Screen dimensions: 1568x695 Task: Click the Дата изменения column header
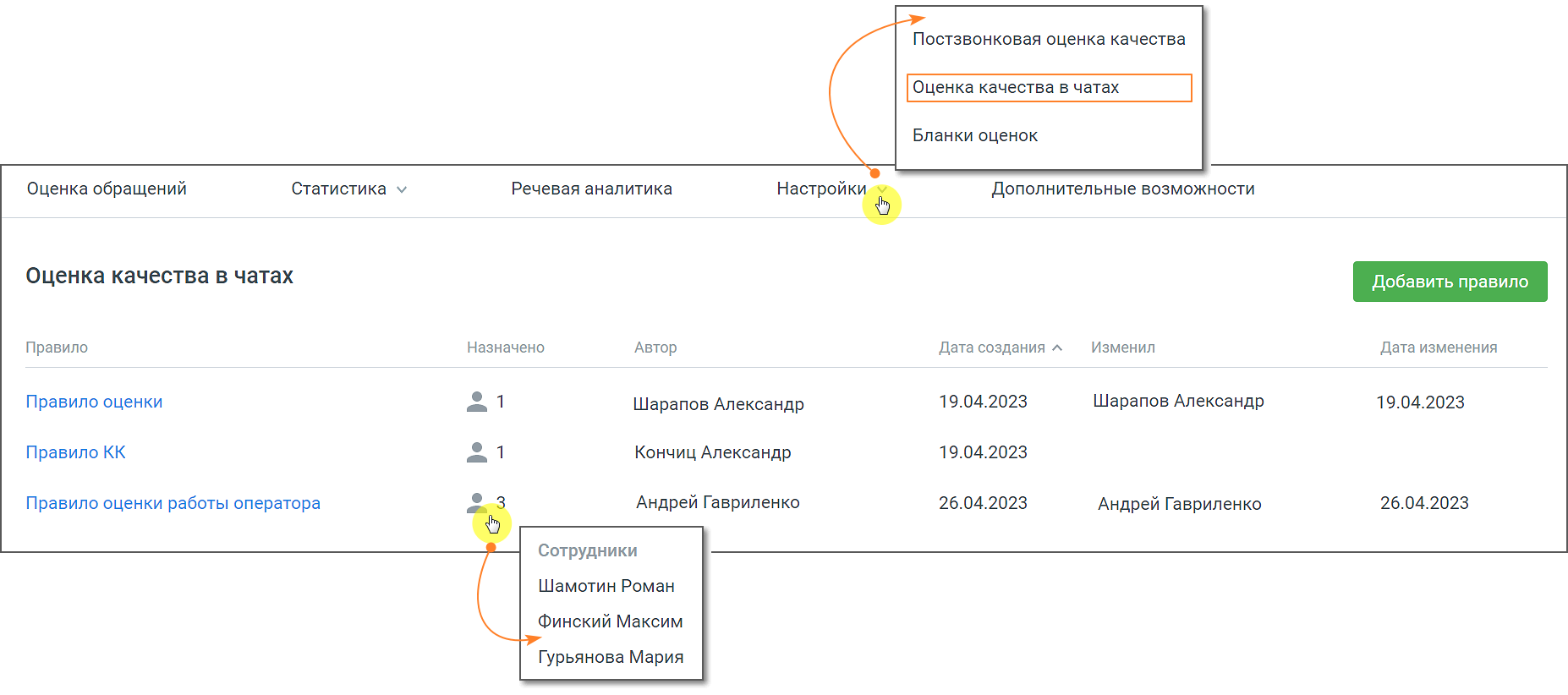click(1438, 347)
